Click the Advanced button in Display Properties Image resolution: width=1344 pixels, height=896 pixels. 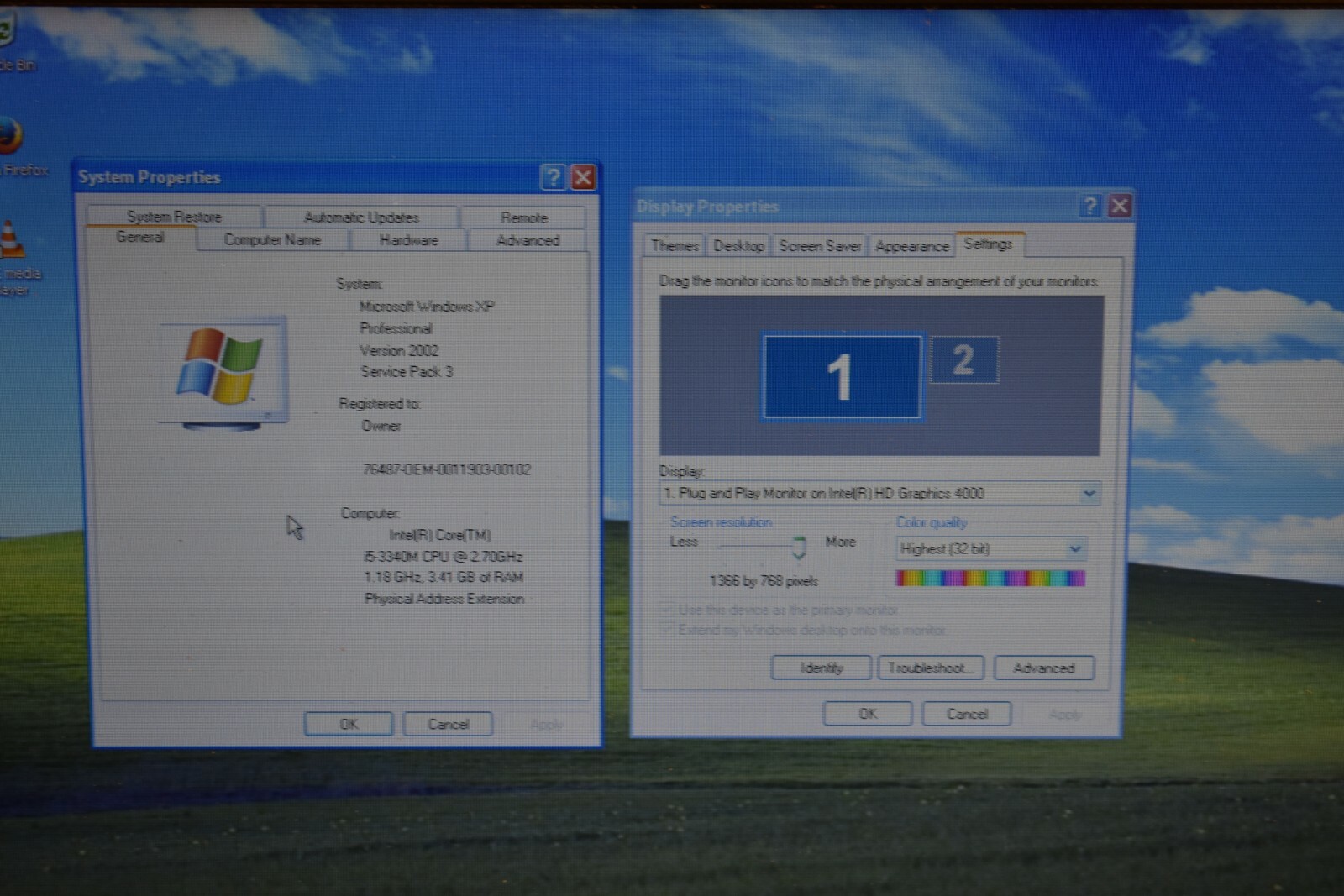tap(1044, 668)
